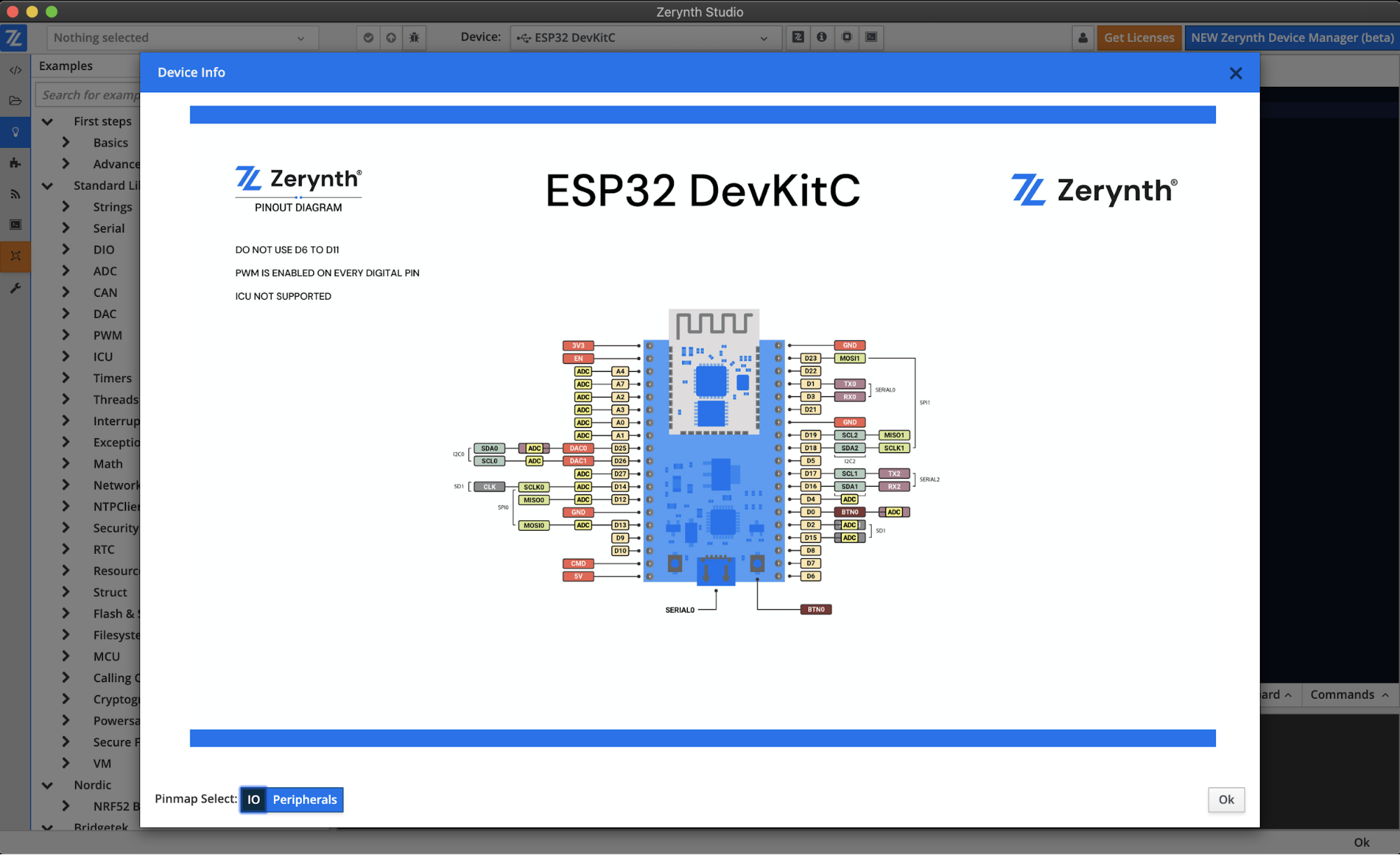Viewport: 1400px width, 855px height.
Task: Select the Timers example item
Action: pos(112,378)
